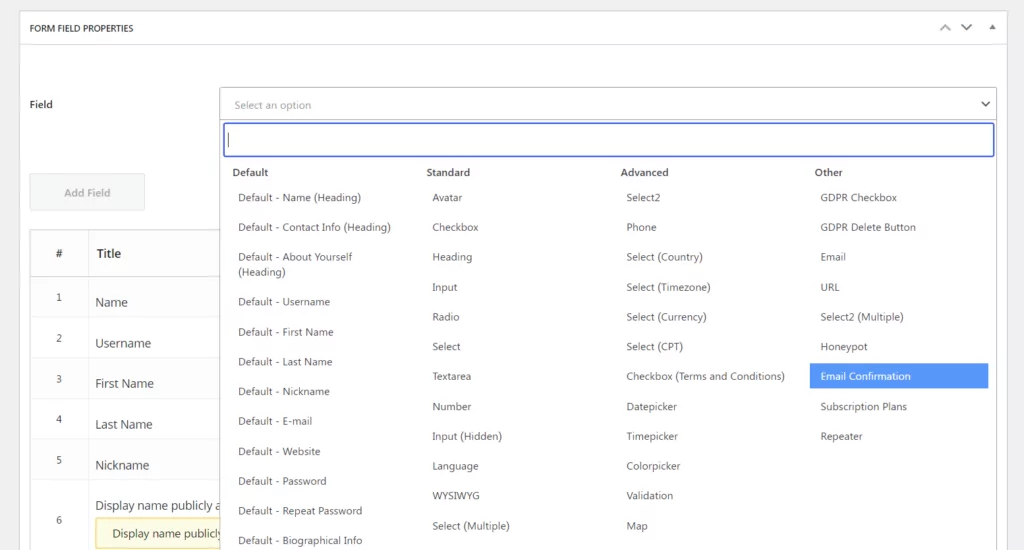The width and height of the screenshot is (1024, 550).
Task: Select the Select2 advanced option
Action: (643, 197)
